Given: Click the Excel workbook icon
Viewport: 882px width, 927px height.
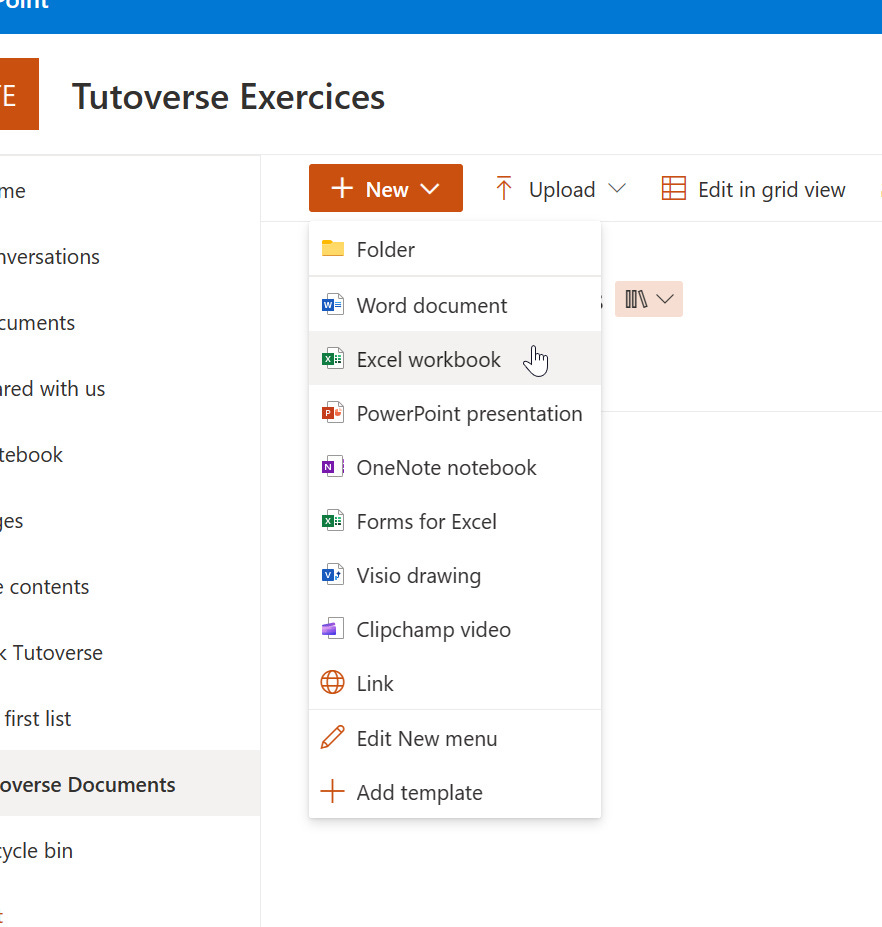Looking at the screenshot, I should pos(333,359).
